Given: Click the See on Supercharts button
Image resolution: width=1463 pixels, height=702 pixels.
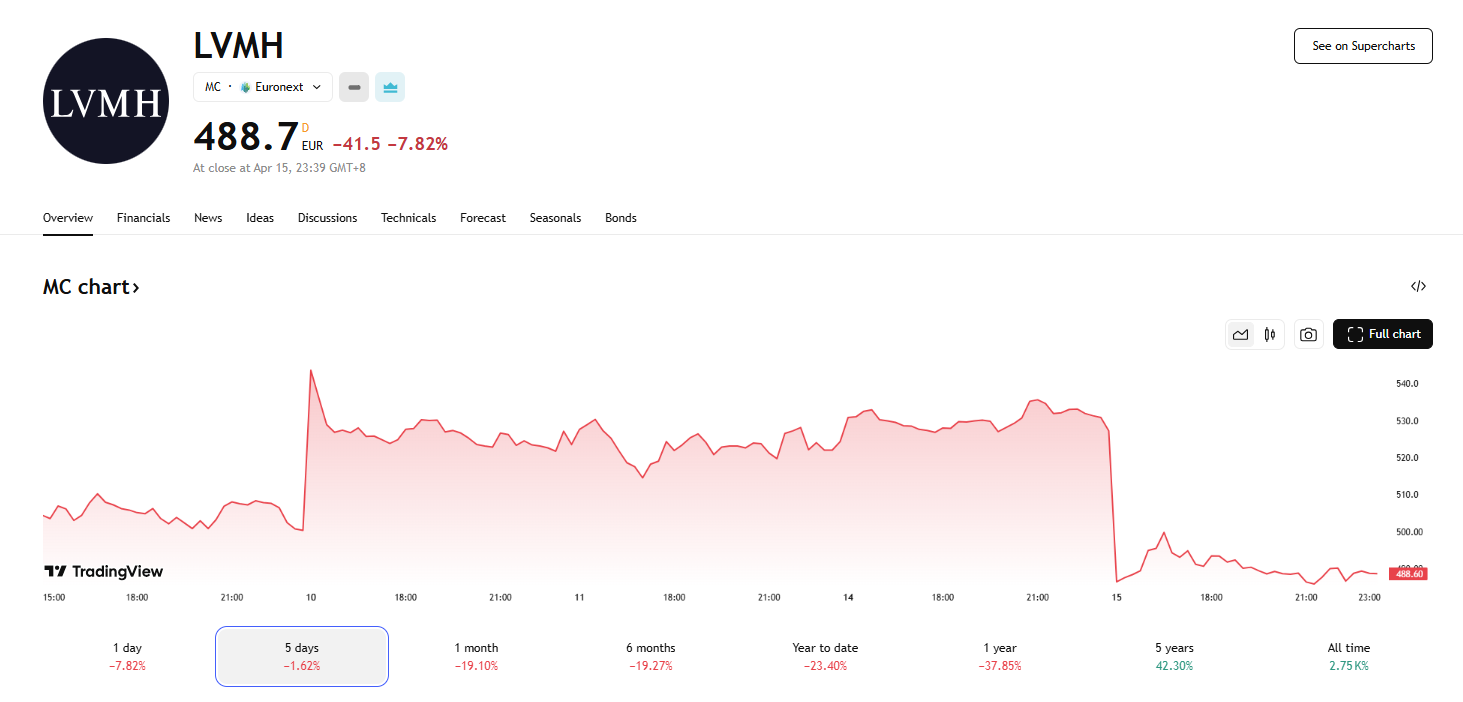Looking at the screenshot, I should (x=1363, y=46).
